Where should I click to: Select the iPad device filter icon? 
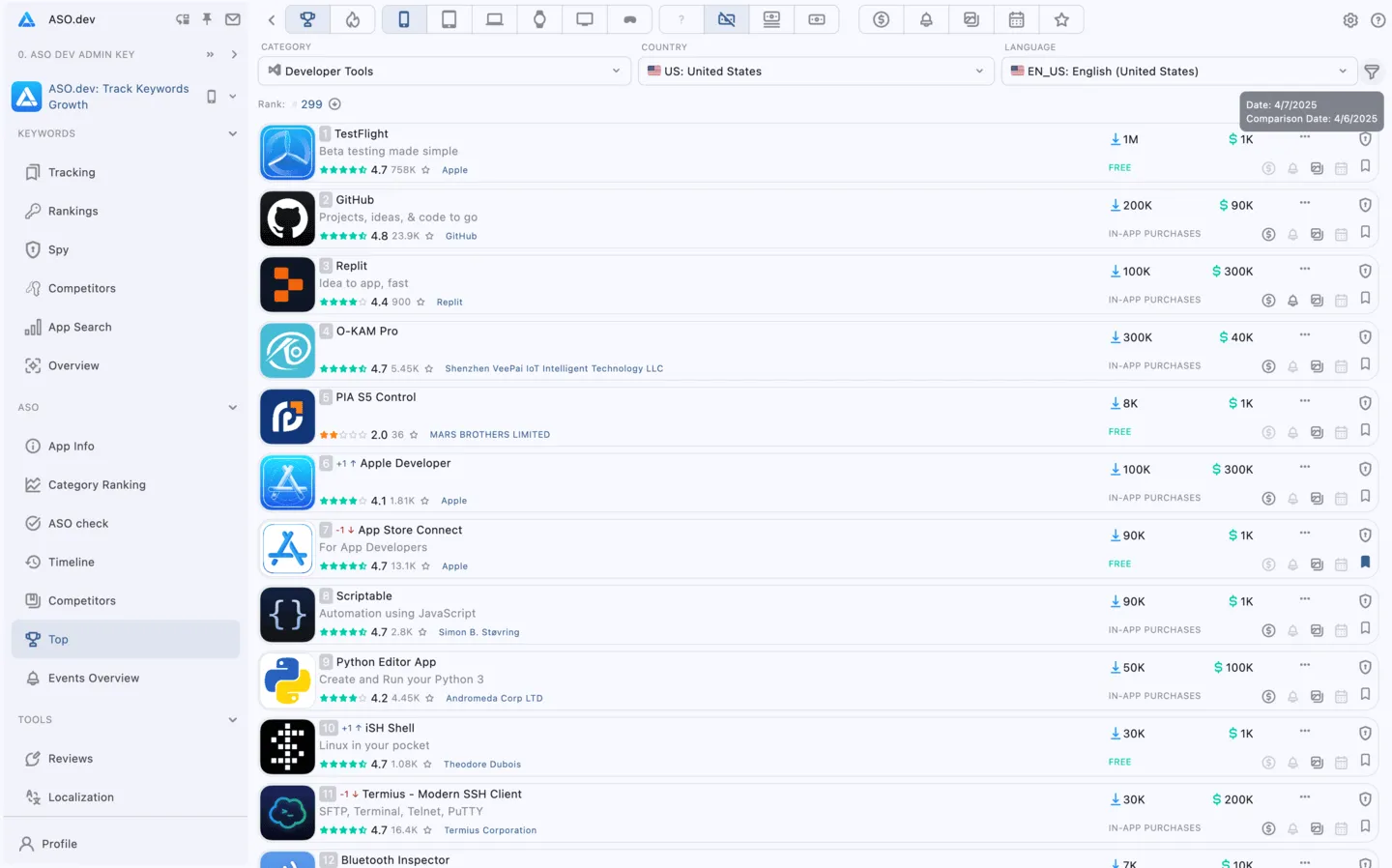(x=449, y=18)
